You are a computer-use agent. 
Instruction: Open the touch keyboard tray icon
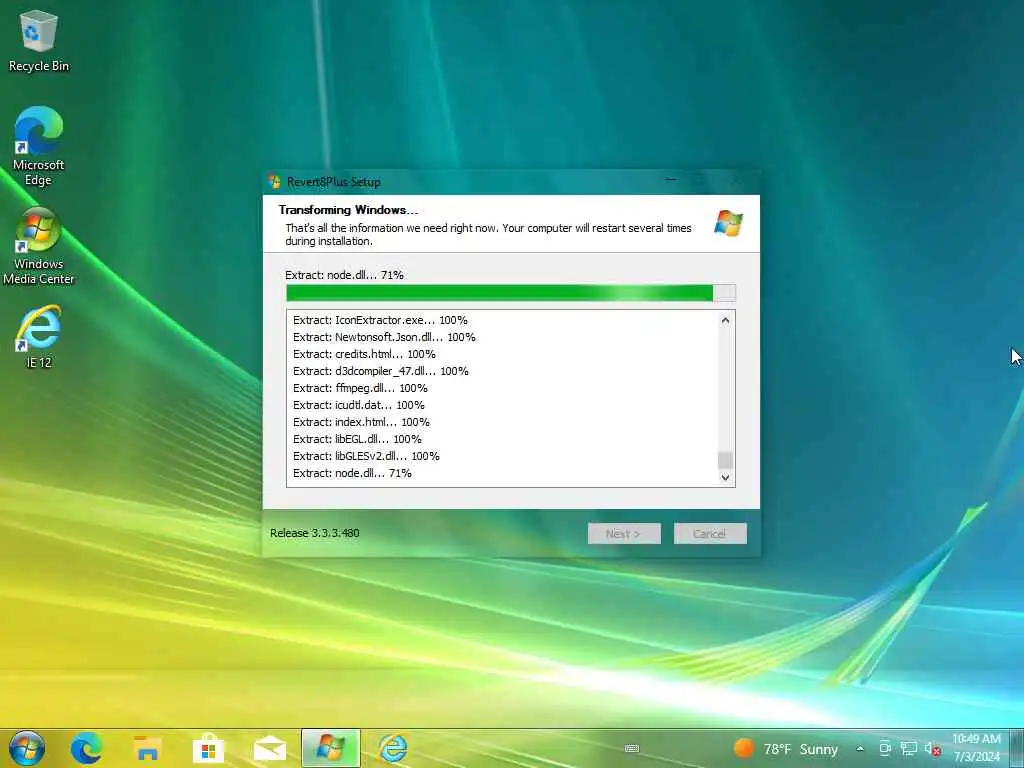point(632,748)
